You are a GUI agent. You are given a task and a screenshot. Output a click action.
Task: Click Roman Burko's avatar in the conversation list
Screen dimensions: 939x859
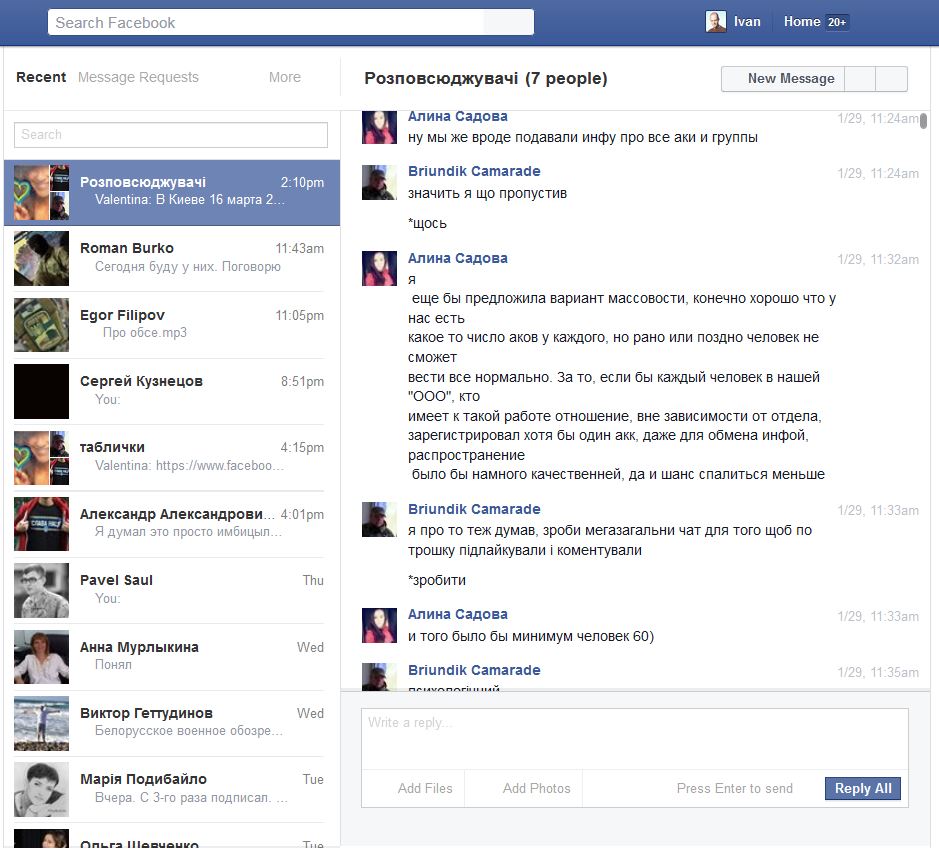pos(41,259)
